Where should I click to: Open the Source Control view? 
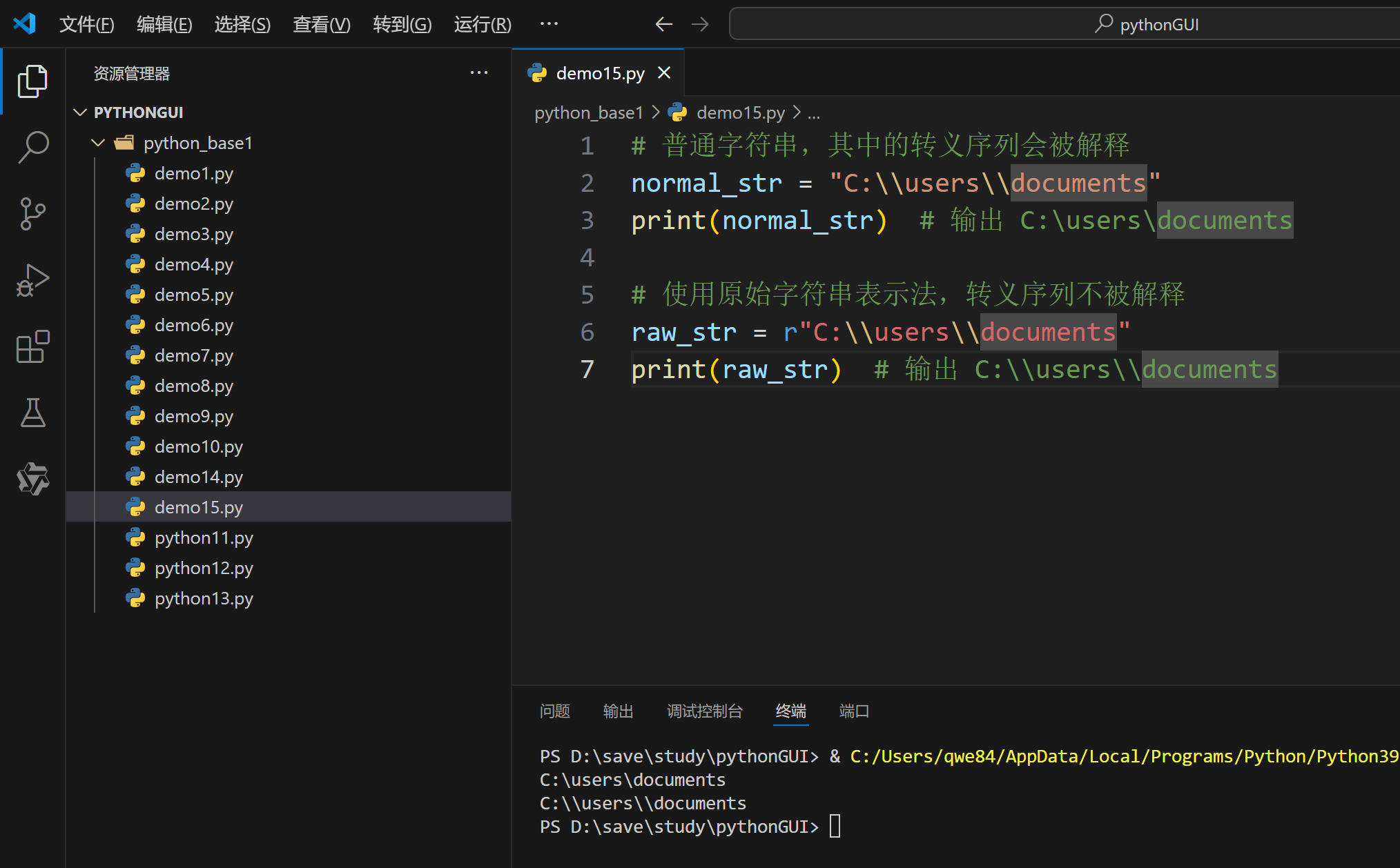[x=32, y=214]
